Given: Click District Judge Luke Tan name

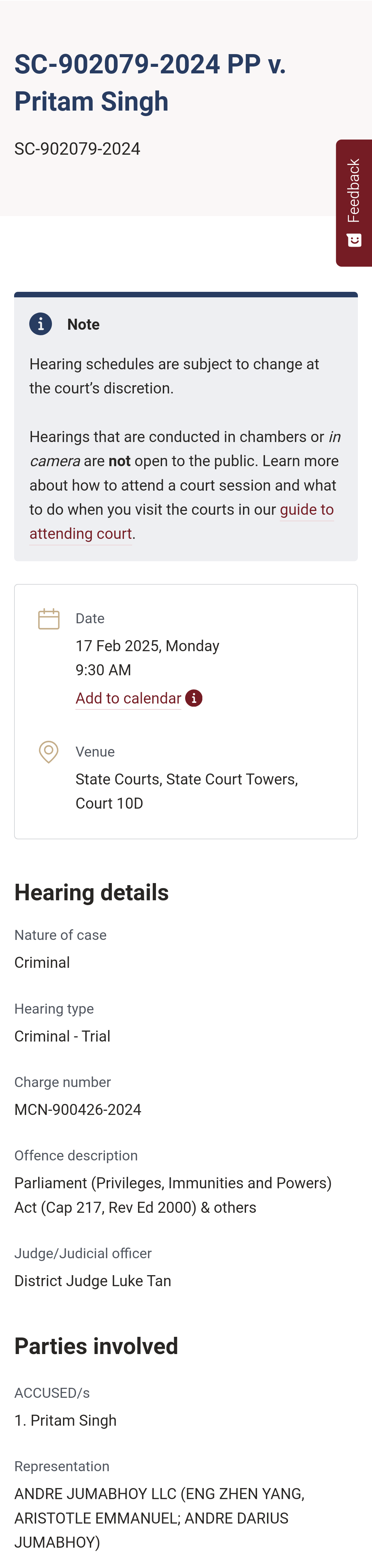Looking at the screenshot, I should click(93, 1281).
